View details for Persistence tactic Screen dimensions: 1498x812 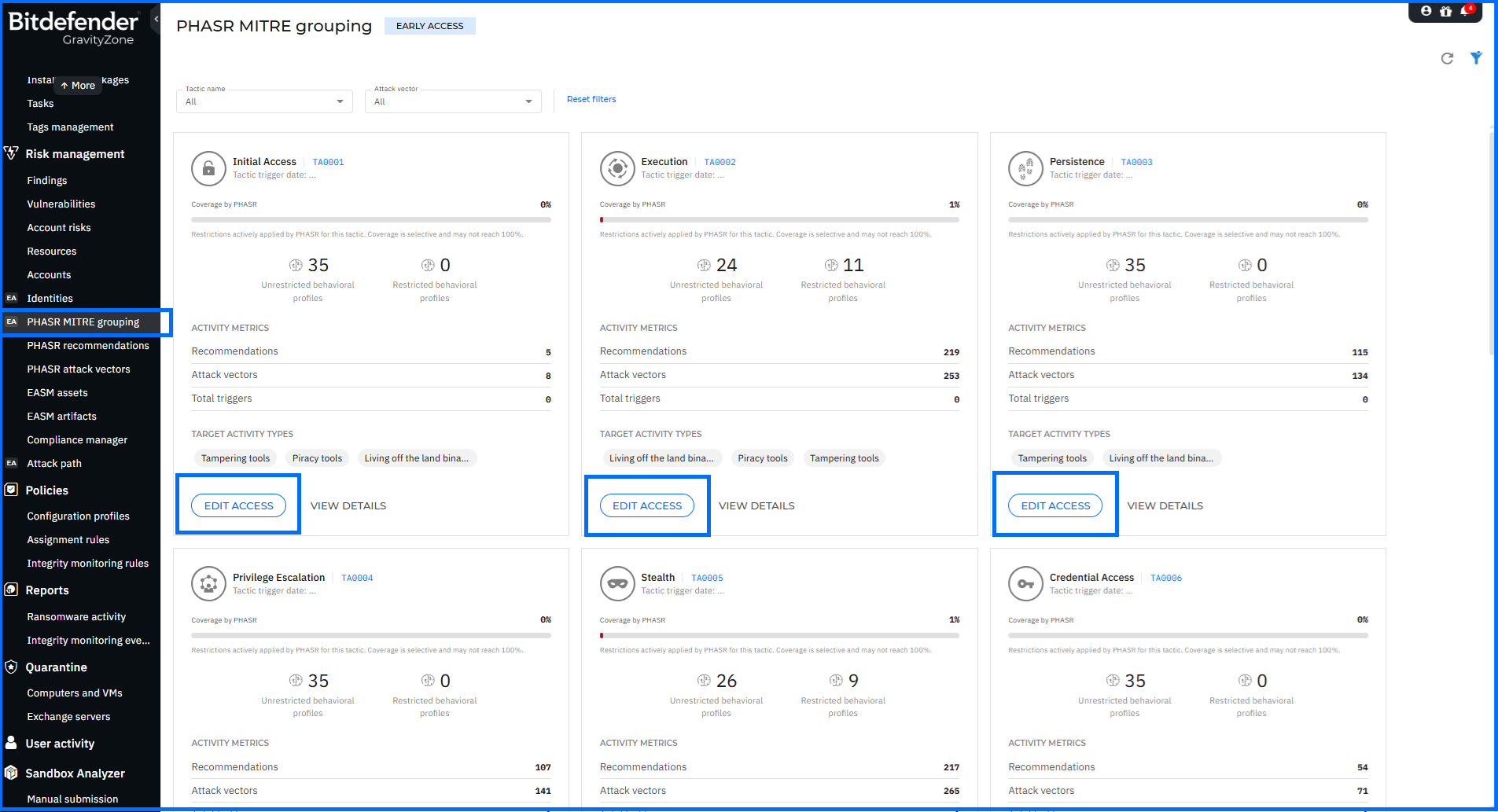click(1165, 505)
